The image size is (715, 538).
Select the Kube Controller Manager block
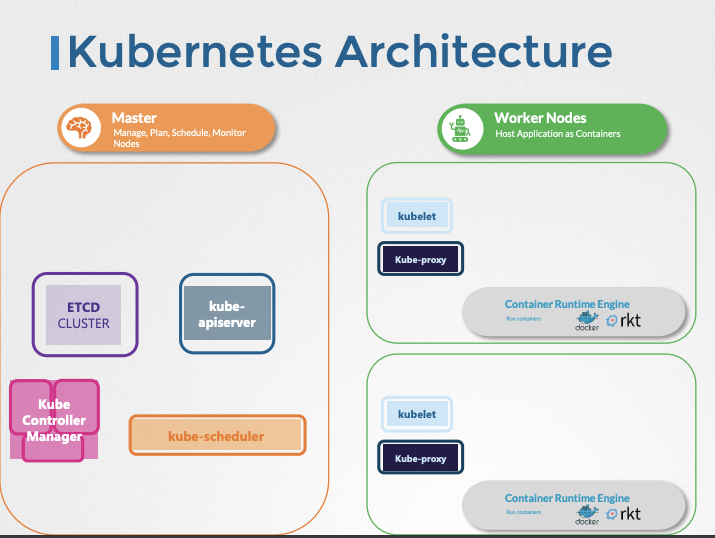point(54,420)
